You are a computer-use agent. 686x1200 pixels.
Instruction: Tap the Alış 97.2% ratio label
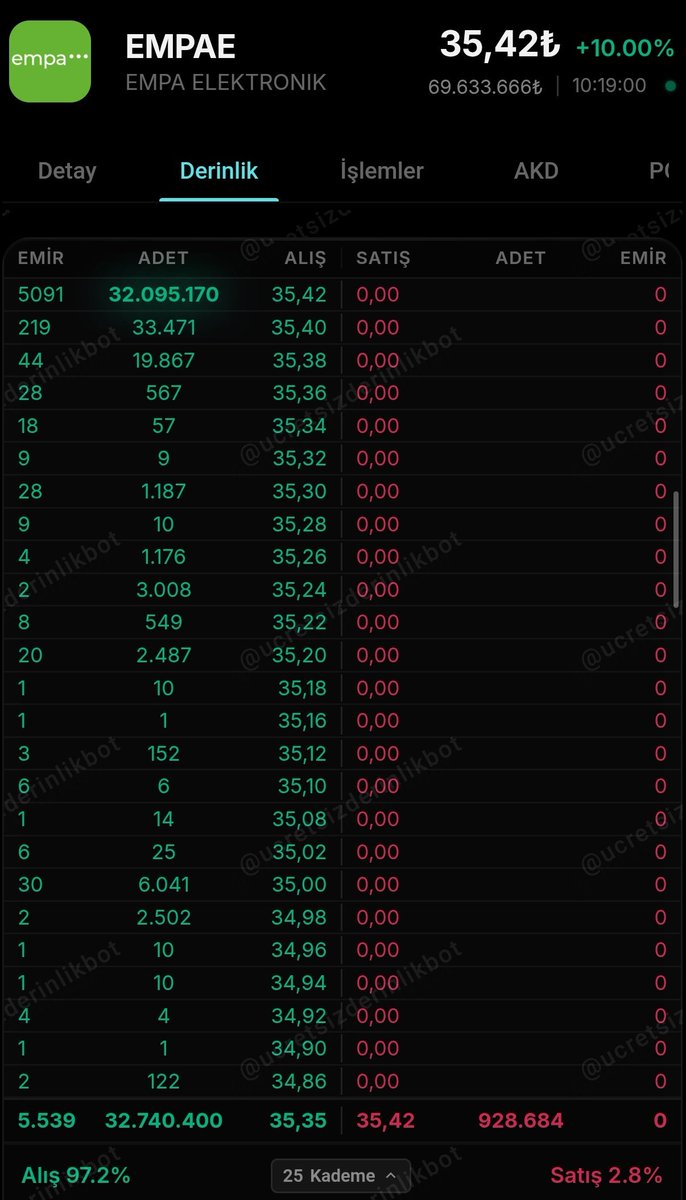(x=76, y=1175)
